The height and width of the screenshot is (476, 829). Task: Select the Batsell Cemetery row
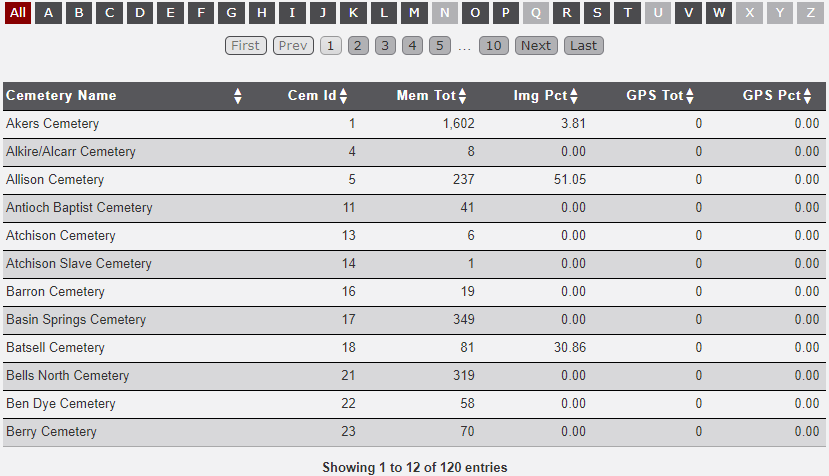click(56, 348)
